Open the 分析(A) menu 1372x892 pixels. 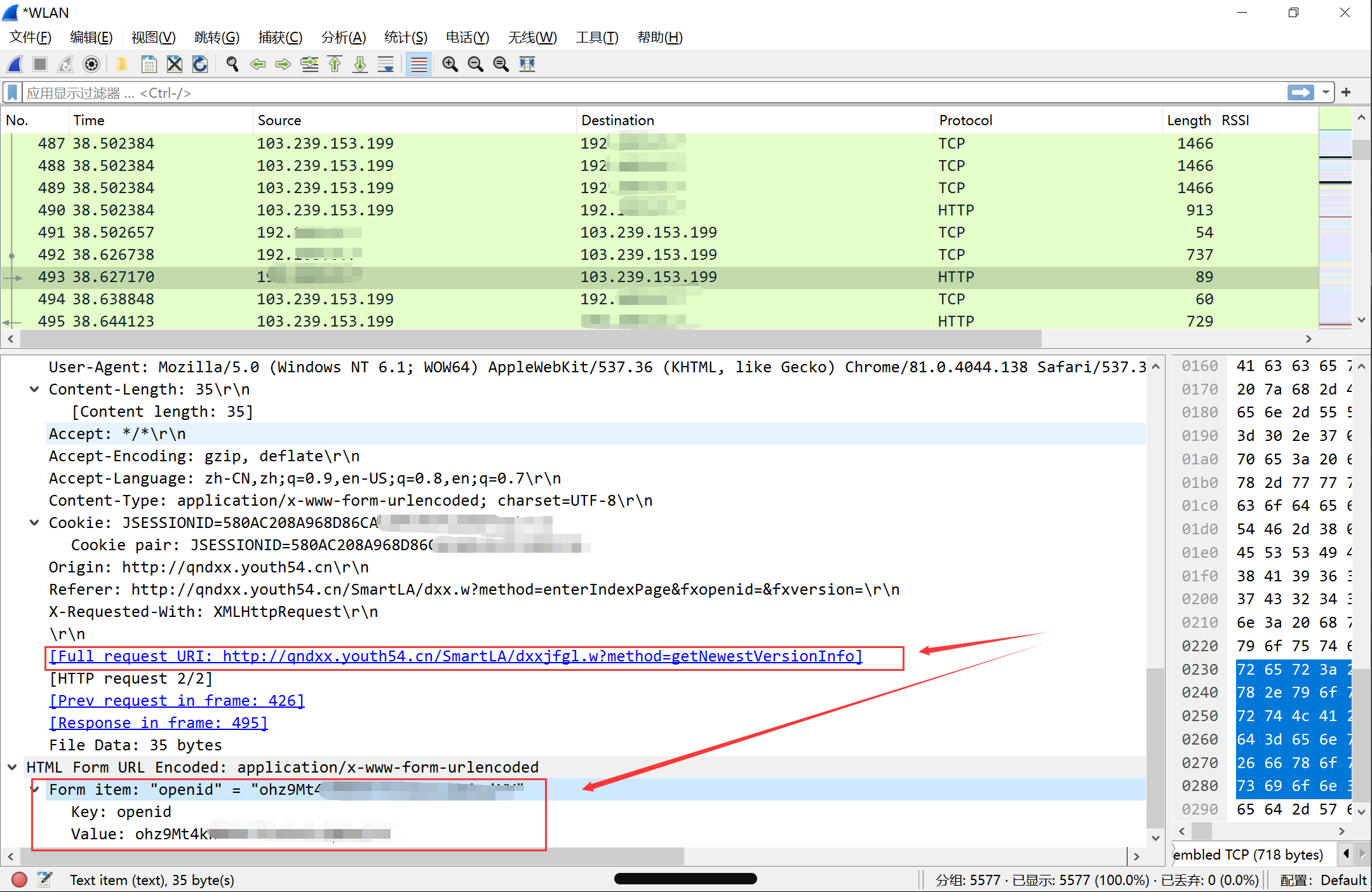343,37
